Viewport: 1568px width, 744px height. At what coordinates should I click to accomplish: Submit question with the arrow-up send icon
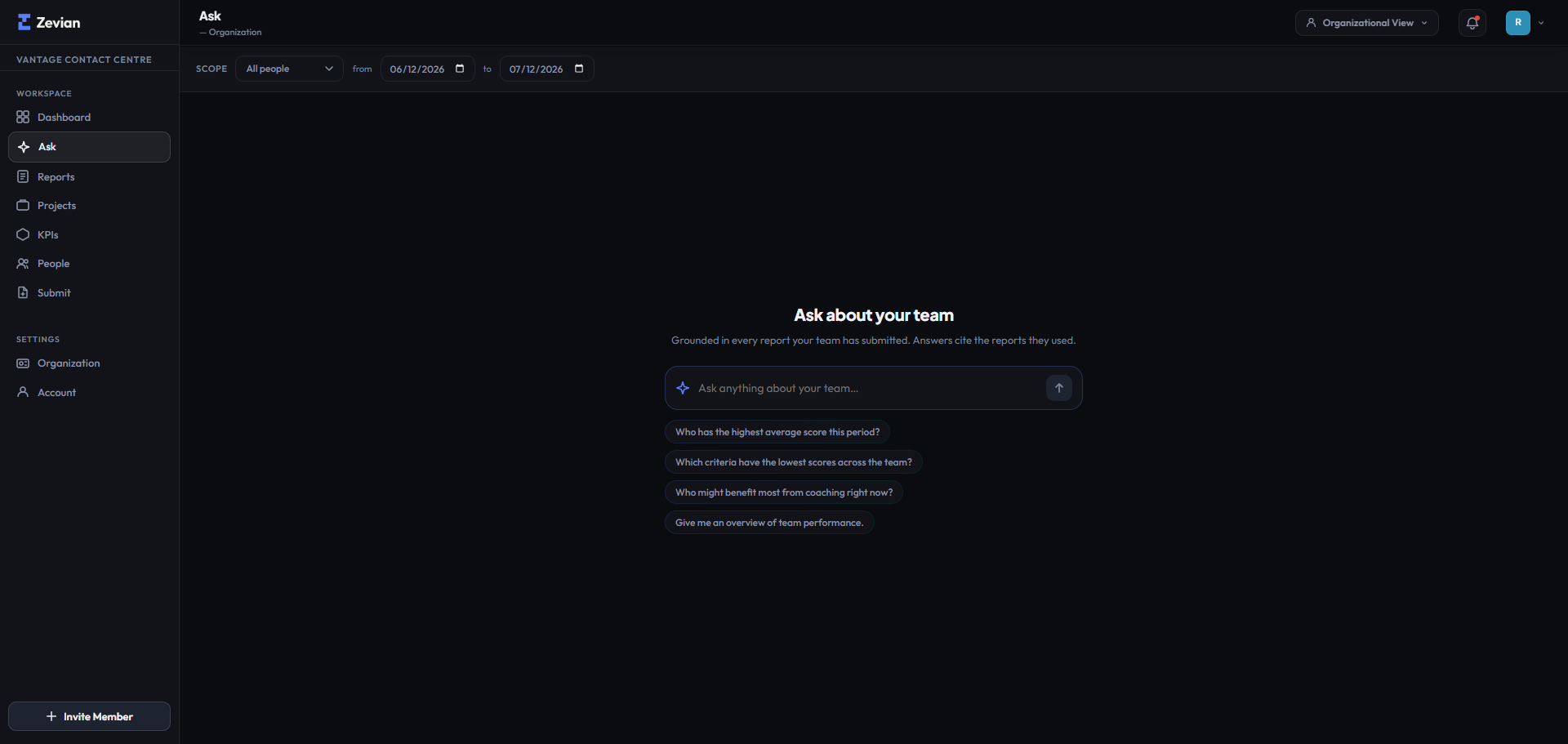coord(1058,388)
